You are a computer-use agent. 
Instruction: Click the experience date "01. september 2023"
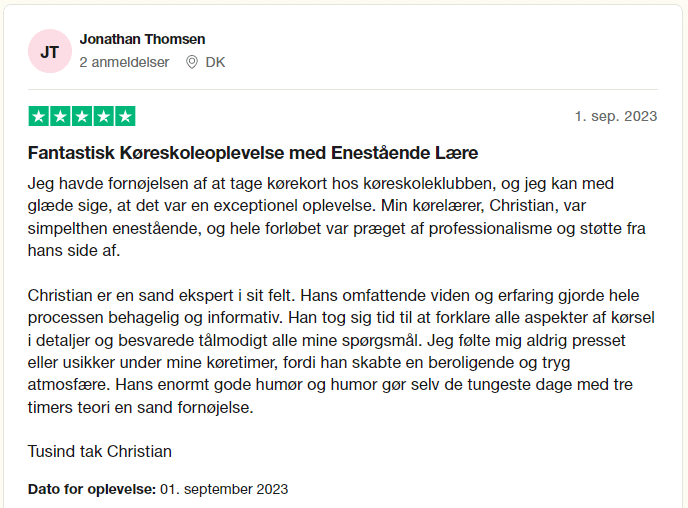(x=224, y=489)
